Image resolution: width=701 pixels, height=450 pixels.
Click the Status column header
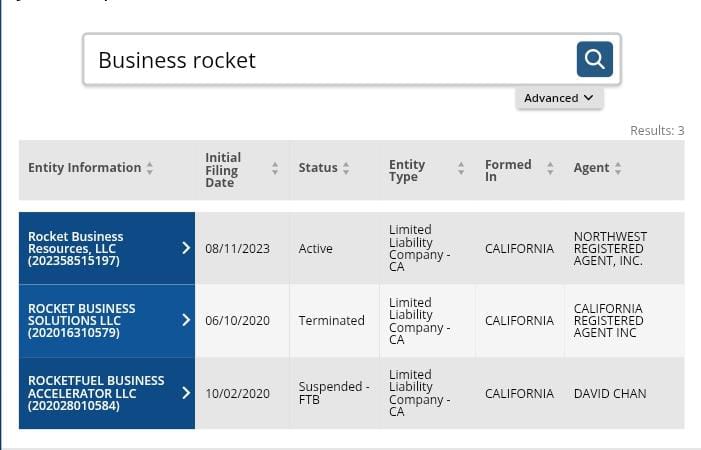click(318, 168)
